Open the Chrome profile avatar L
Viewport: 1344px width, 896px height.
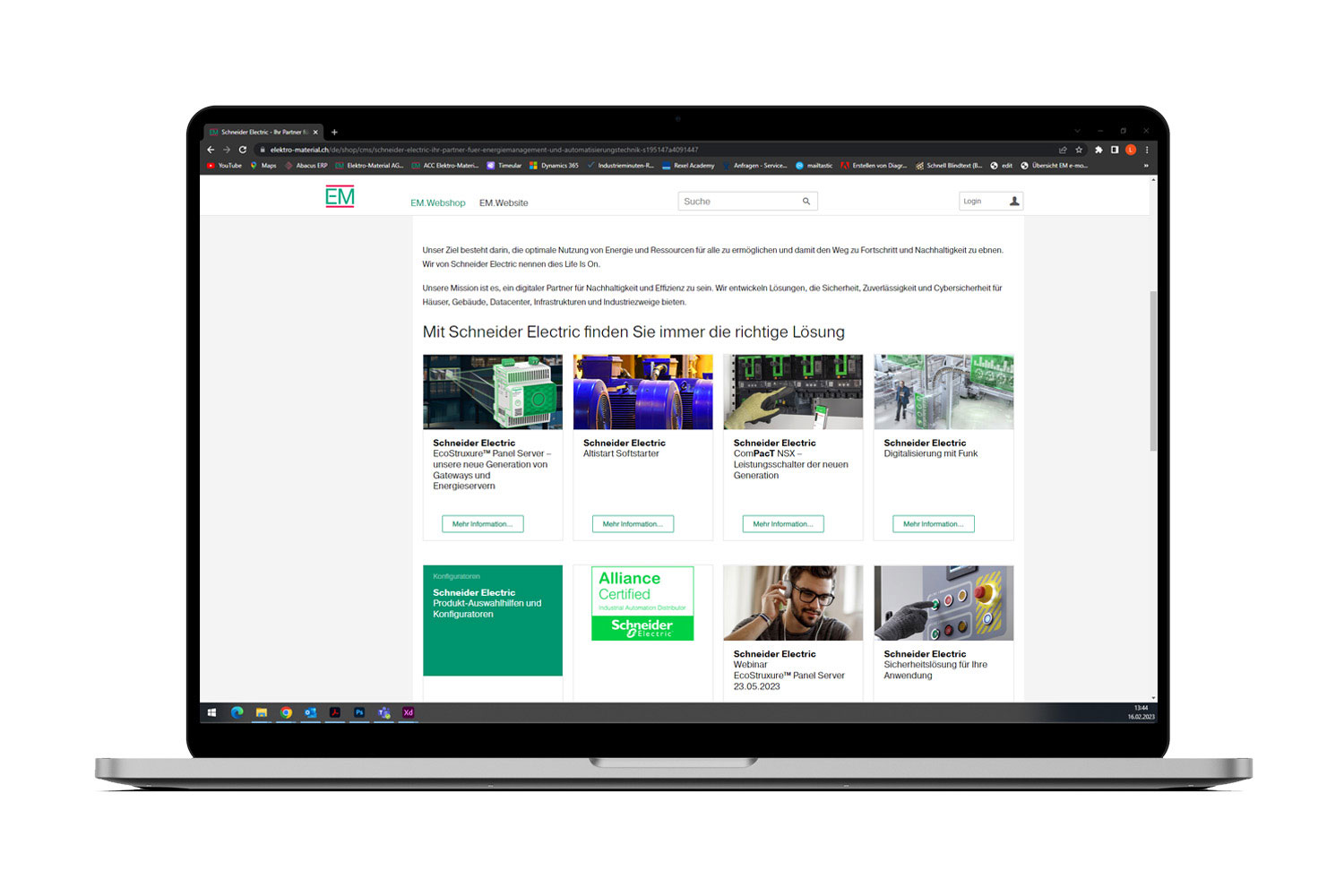(x=1131, y=150)
